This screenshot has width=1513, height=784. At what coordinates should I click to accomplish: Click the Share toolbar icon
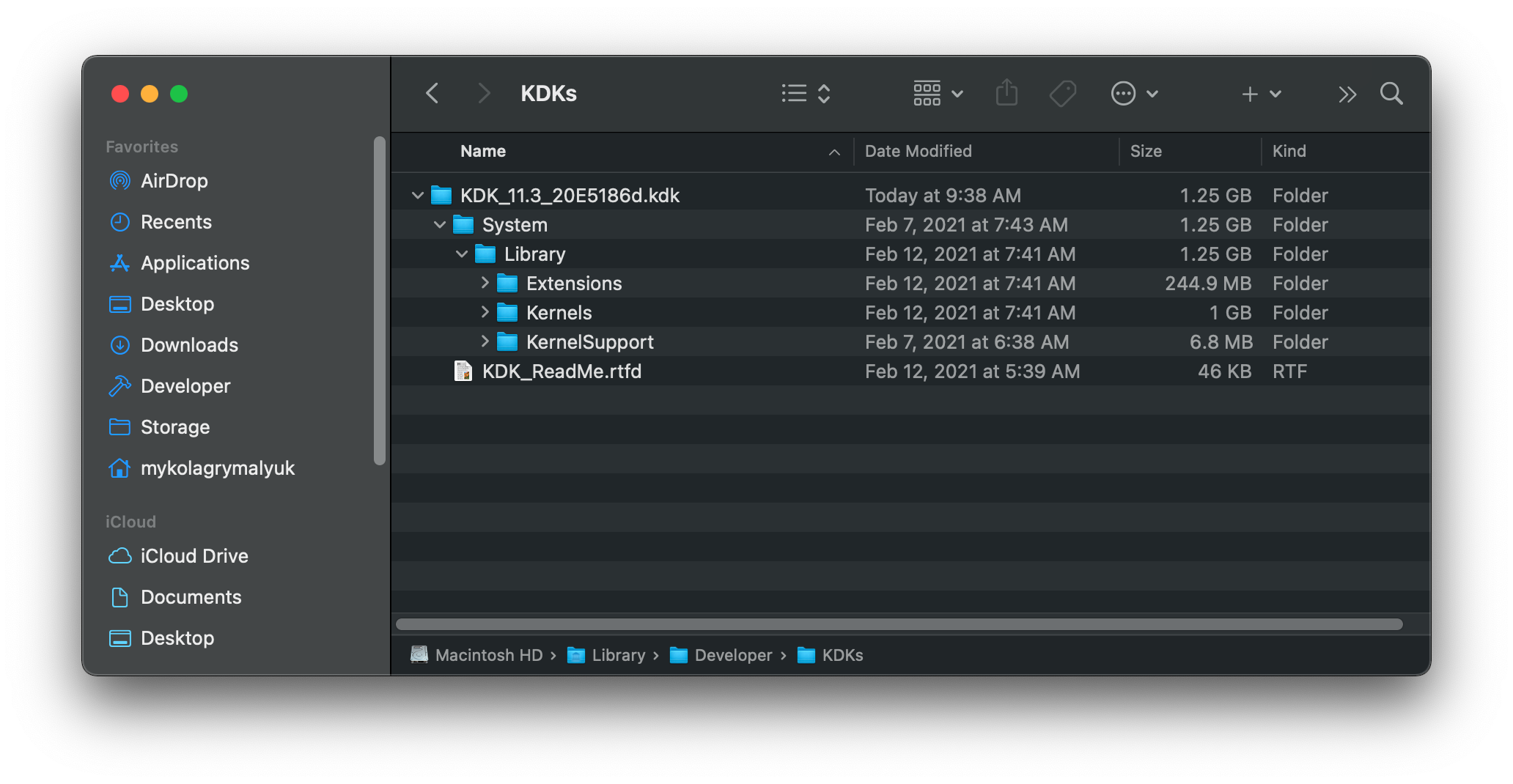click(1006, 94)
